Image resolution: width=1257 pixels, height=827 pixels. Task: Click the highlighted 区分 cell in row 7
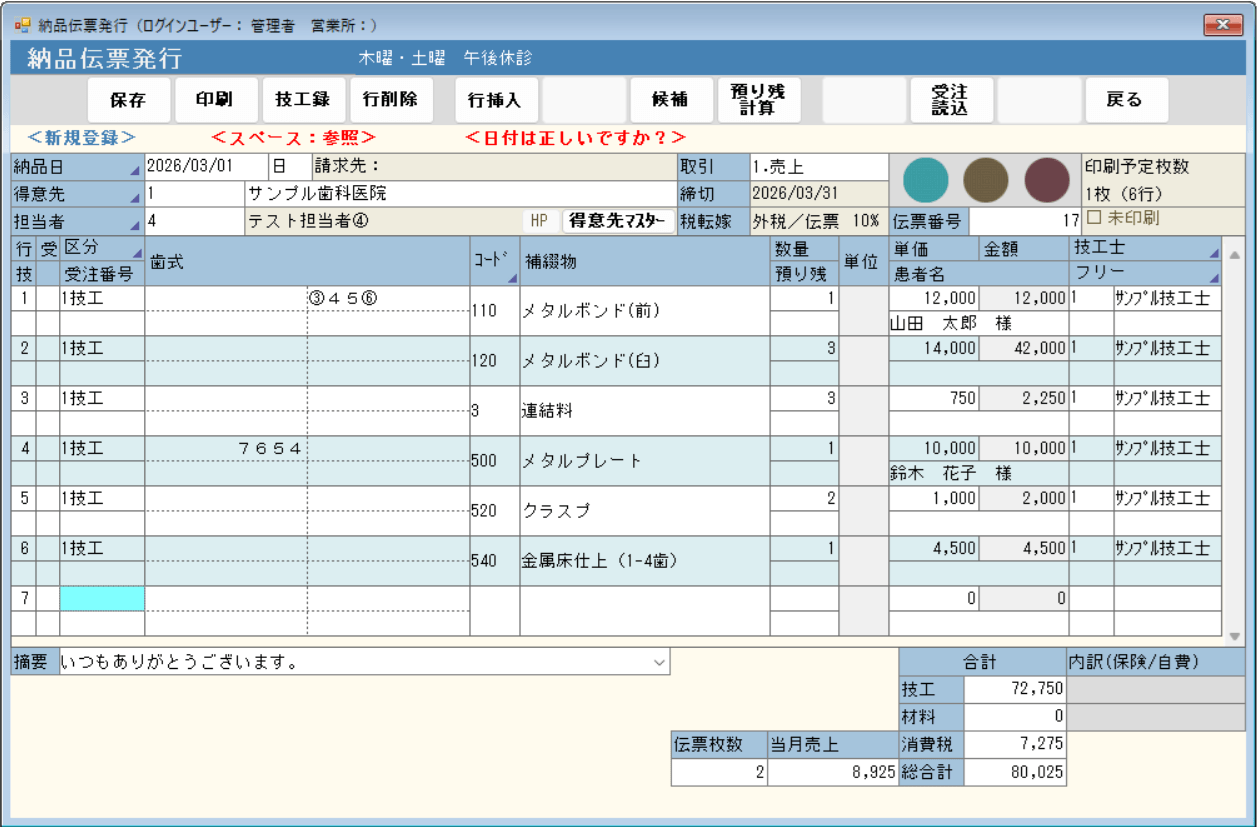coord(102,599)
